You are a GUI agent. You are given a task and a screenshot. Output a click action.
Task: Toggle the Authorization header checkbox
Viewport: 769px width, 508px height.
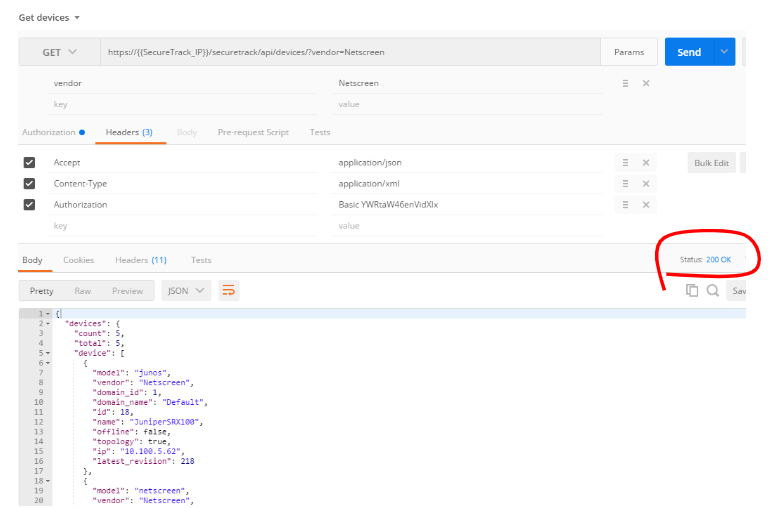29,205
